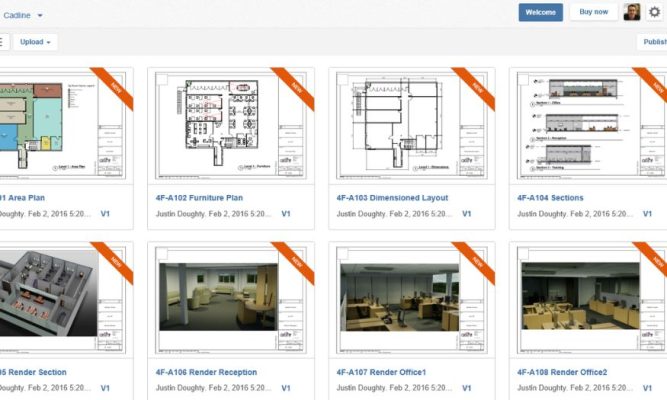Click the Welcome button
Viewport: 667px width, 400px height.
tap(540, 12)
